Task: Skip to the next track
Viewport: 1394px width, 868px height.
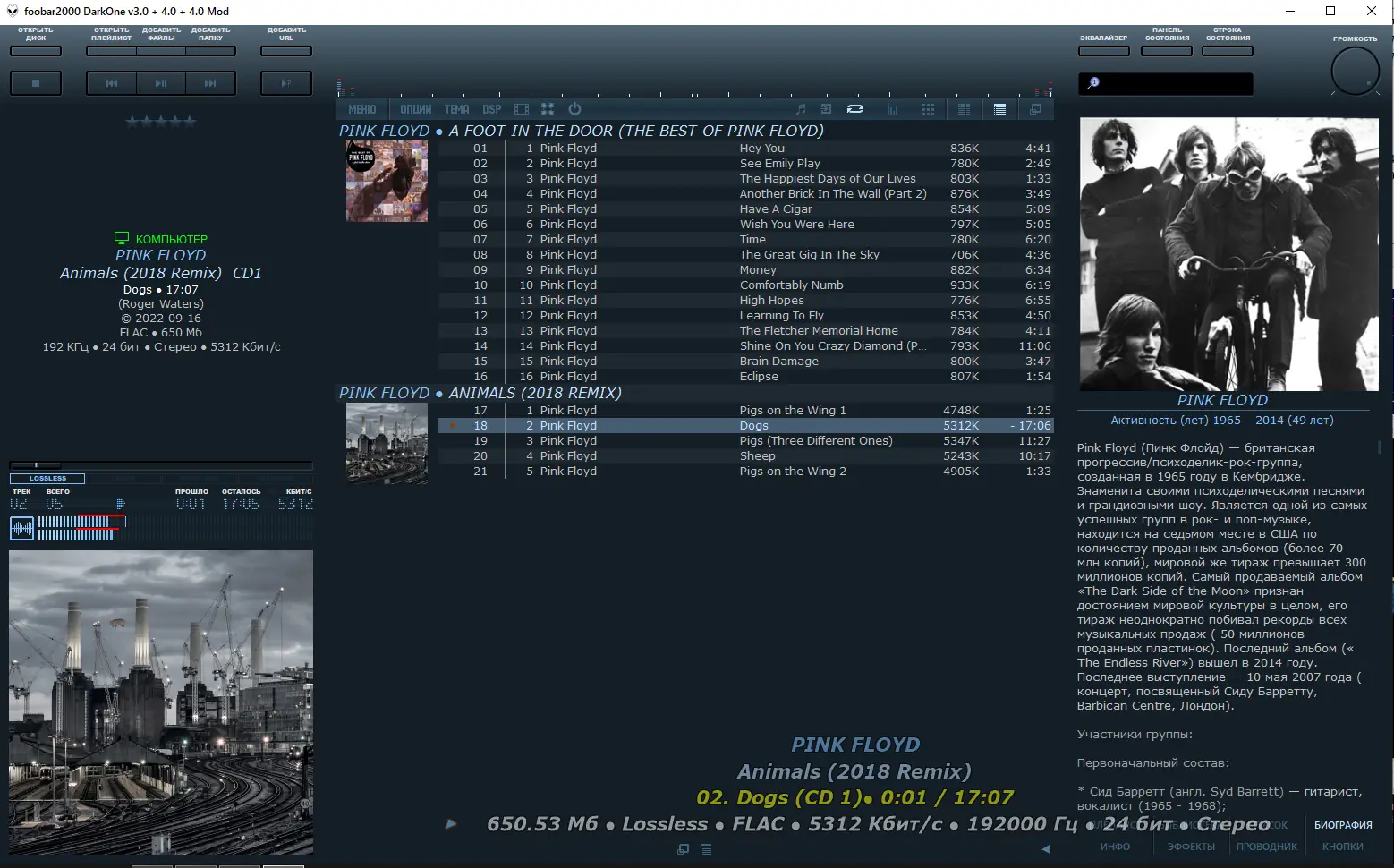Action: 210,83
